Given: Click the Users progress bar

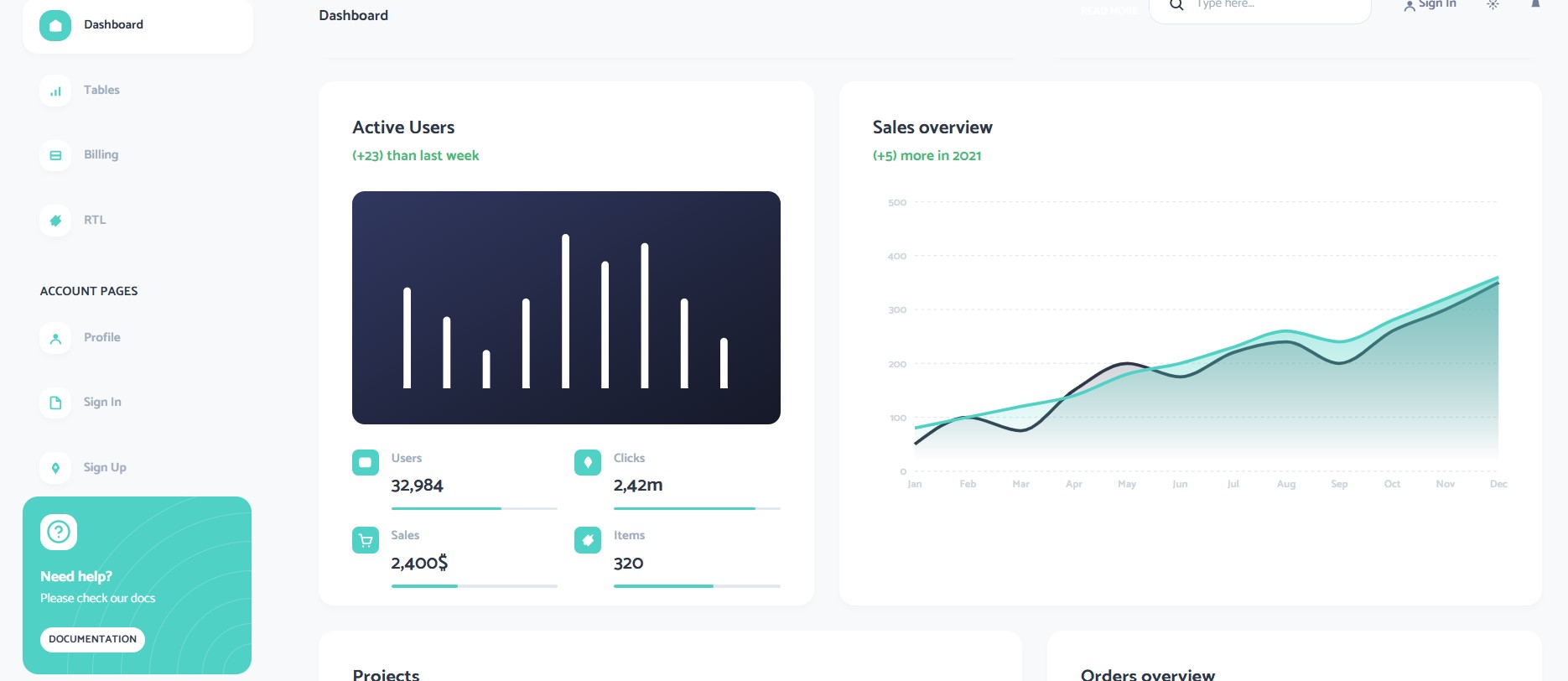Looking at the screenshot, I should pos(474,508).
